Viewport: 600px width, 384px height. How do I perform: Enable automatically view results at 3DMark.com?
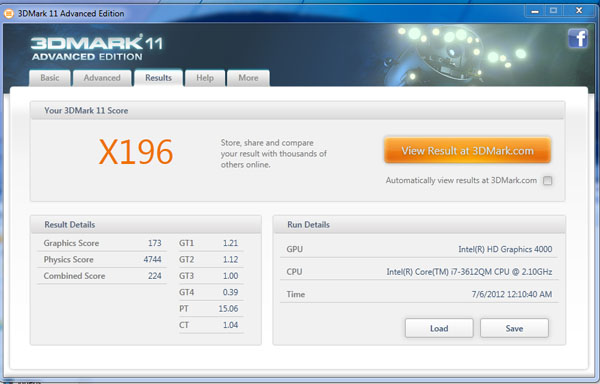pos(548,181)
